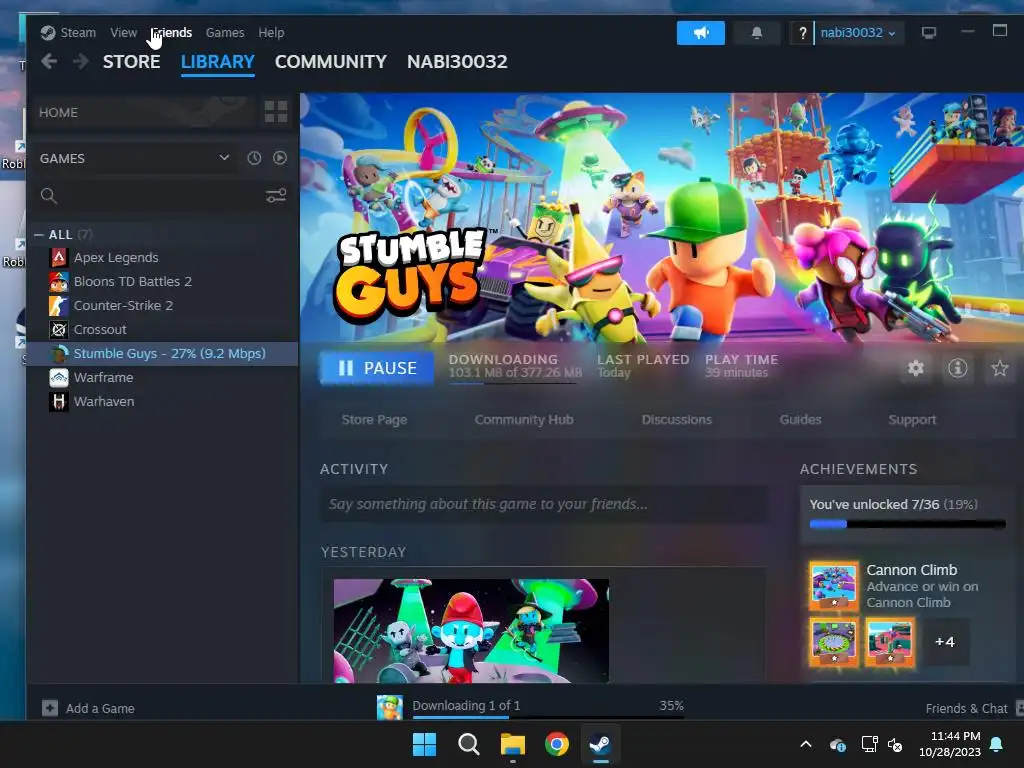1024x768 pixels.
Task: Expand the GAMES filter dropdown
Action: (224, 158)
